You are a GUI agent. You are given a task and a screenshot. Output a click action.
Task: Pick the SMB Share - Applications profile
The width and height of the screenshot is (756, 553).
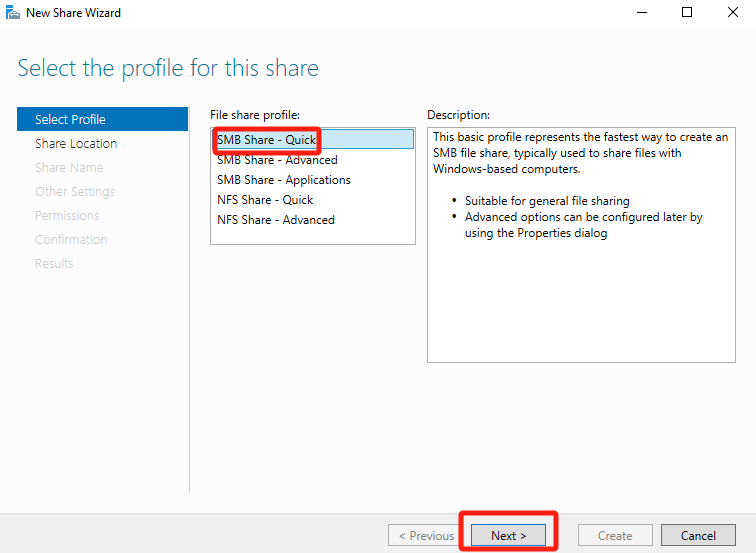point(284,180)
